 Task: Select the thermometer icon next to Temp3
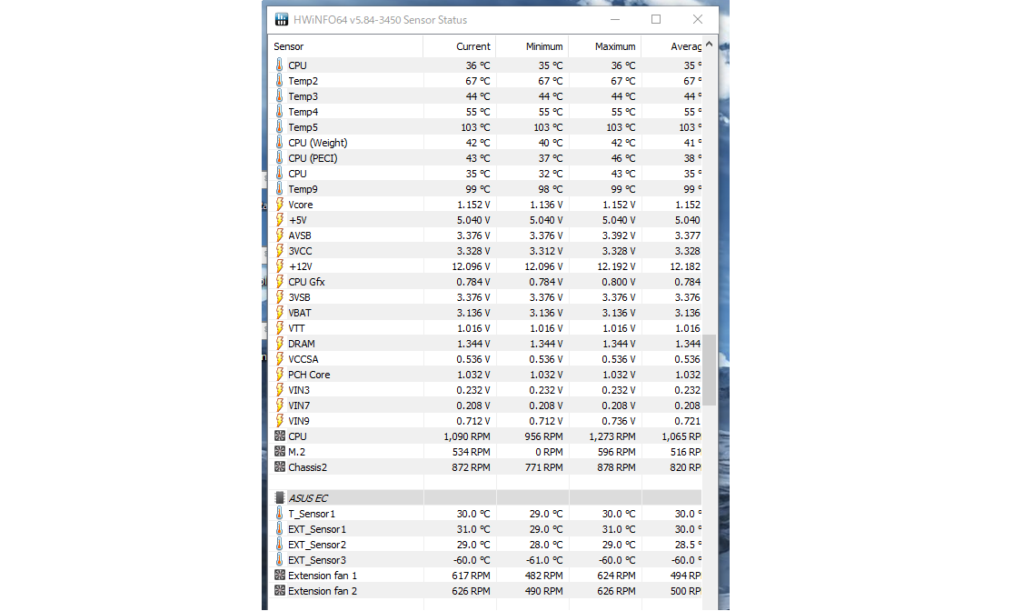coord(280,96)
